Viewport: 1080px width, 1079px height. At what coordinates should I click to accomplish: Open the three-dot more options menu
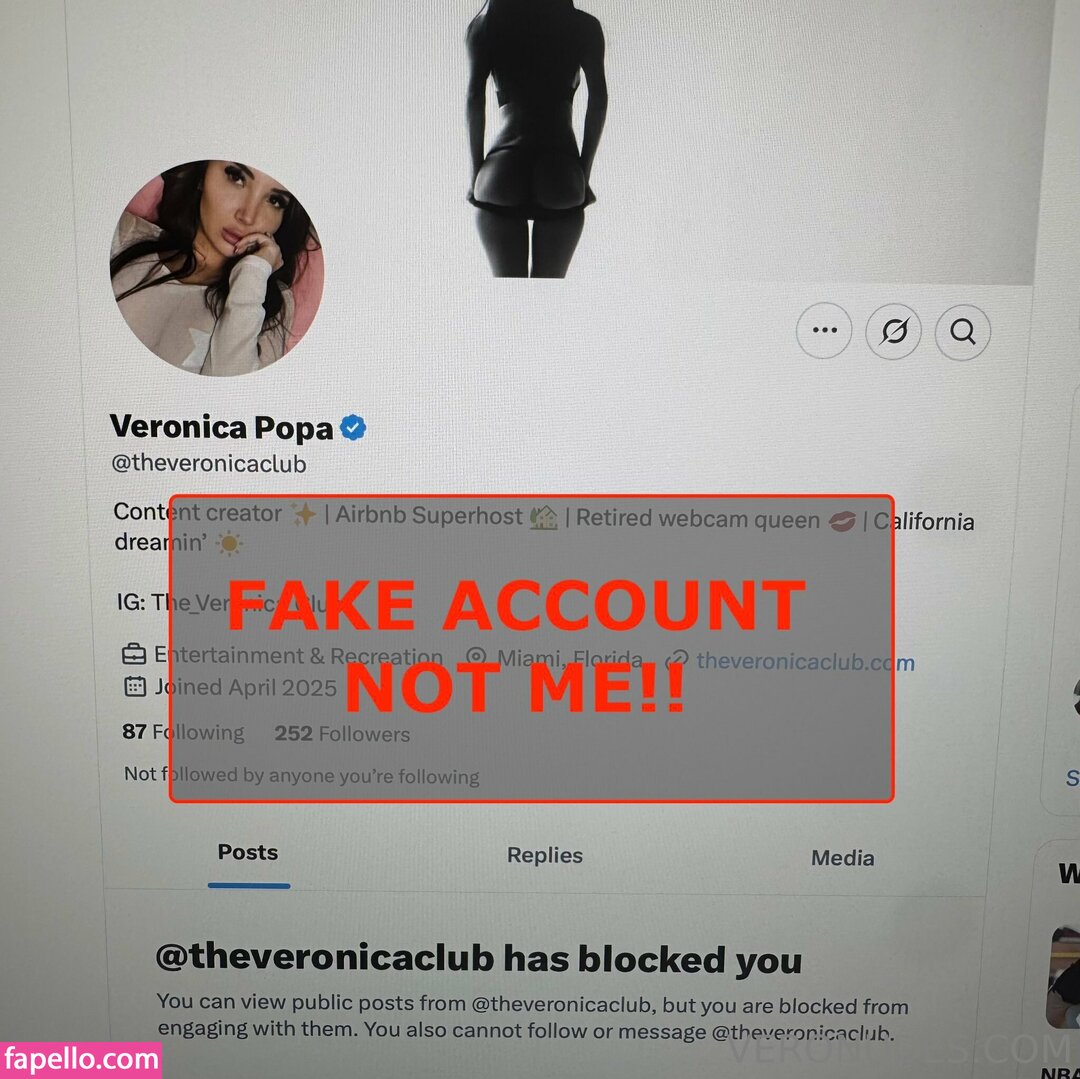(x=824, y=331)
